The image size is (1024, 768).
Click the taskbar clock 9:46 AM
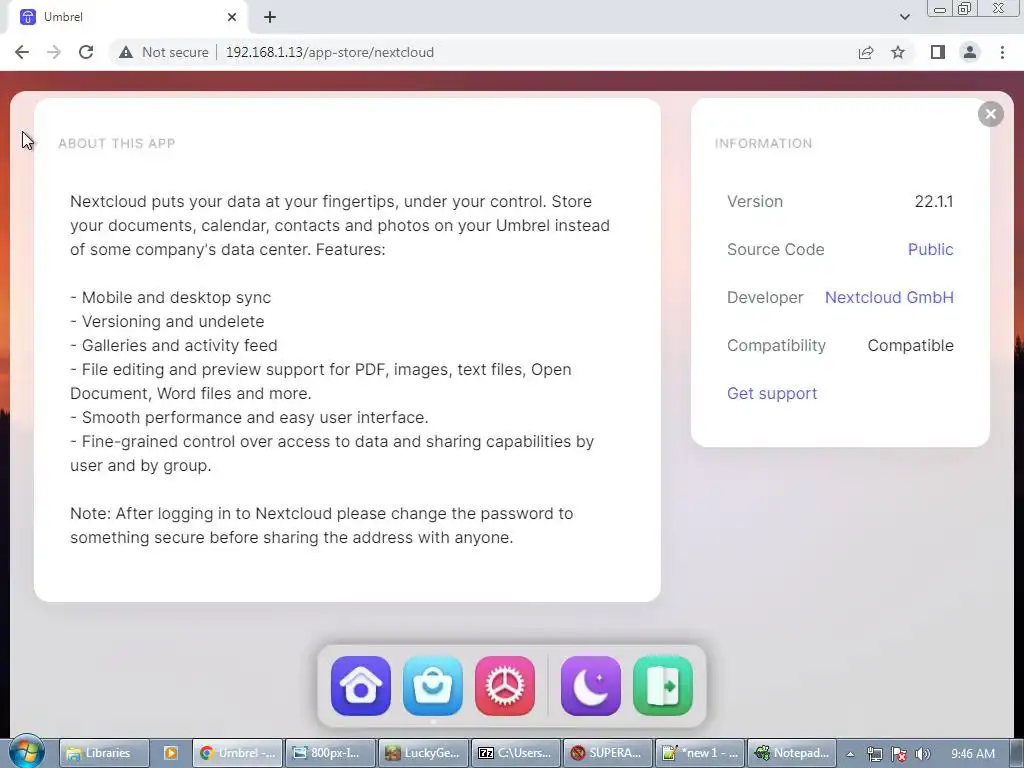[972, 754]
